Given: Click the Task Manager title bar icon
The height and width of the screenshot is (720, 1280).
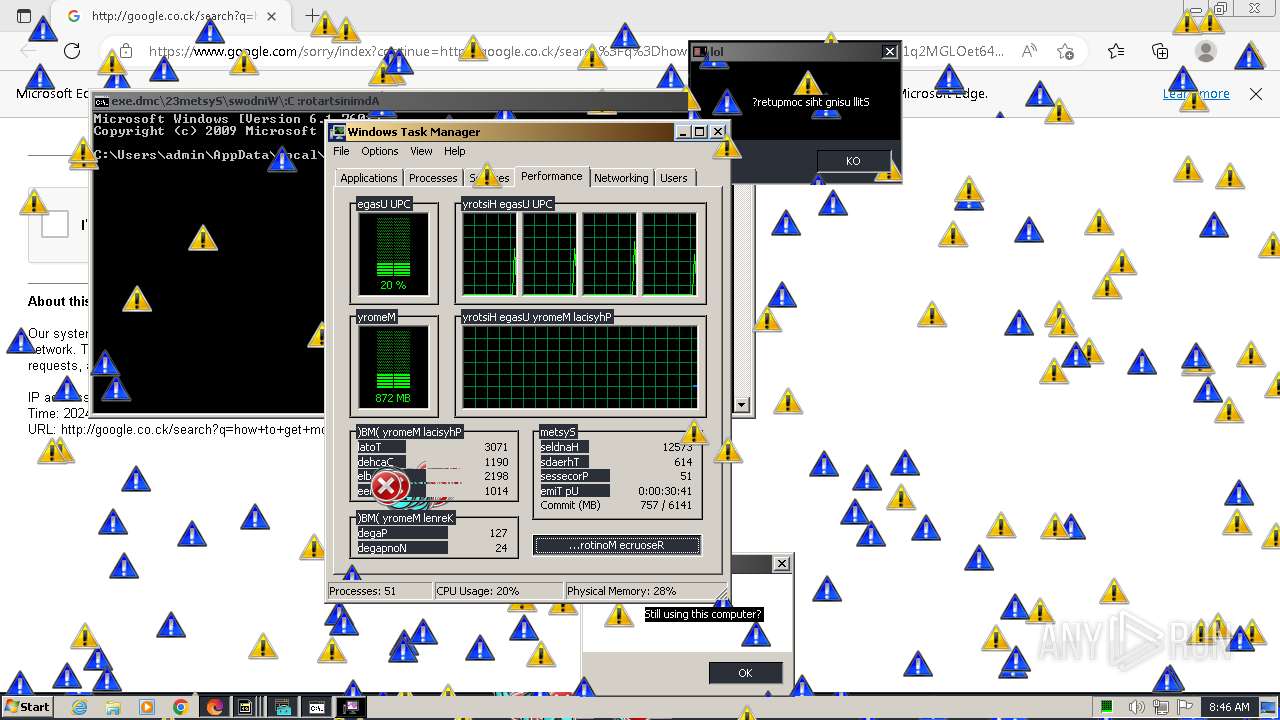Looking at the screenshot, I should tap(338, 131).
